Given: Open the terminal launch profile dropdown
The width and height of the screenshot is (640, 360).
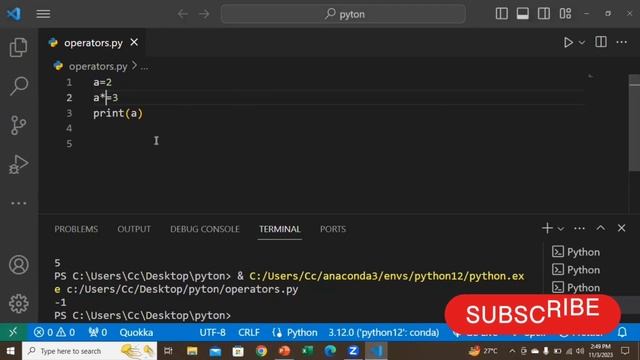Looking at the screenshot, I should pyautogui.click(x=561, y=229).
